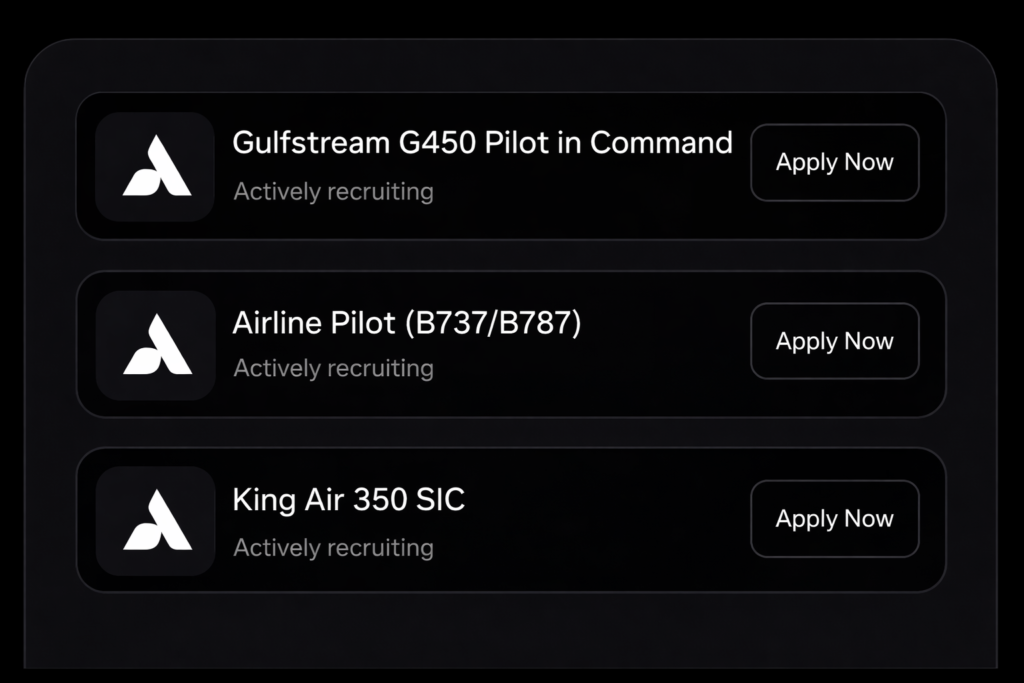Select the Gulfstream G450 job card background
The height and width of the screenshot is (683, 1024).
click(600, 210)
